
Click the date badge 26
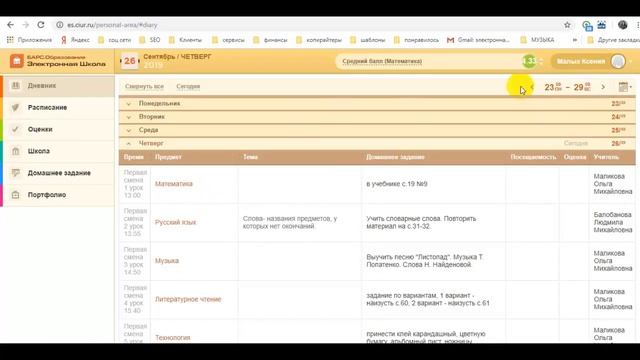tap(130, 61)
